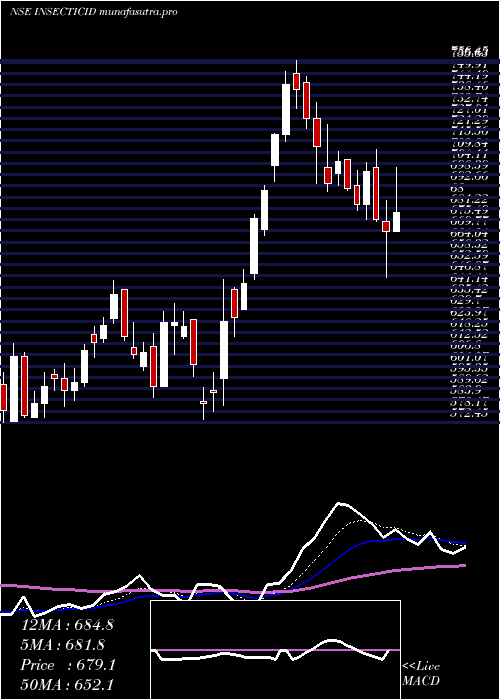Viewport: 500px width, 700px height.
Task: Click the 612.52 price axis label
Action: pyautogui.click(x=470, y=335)
